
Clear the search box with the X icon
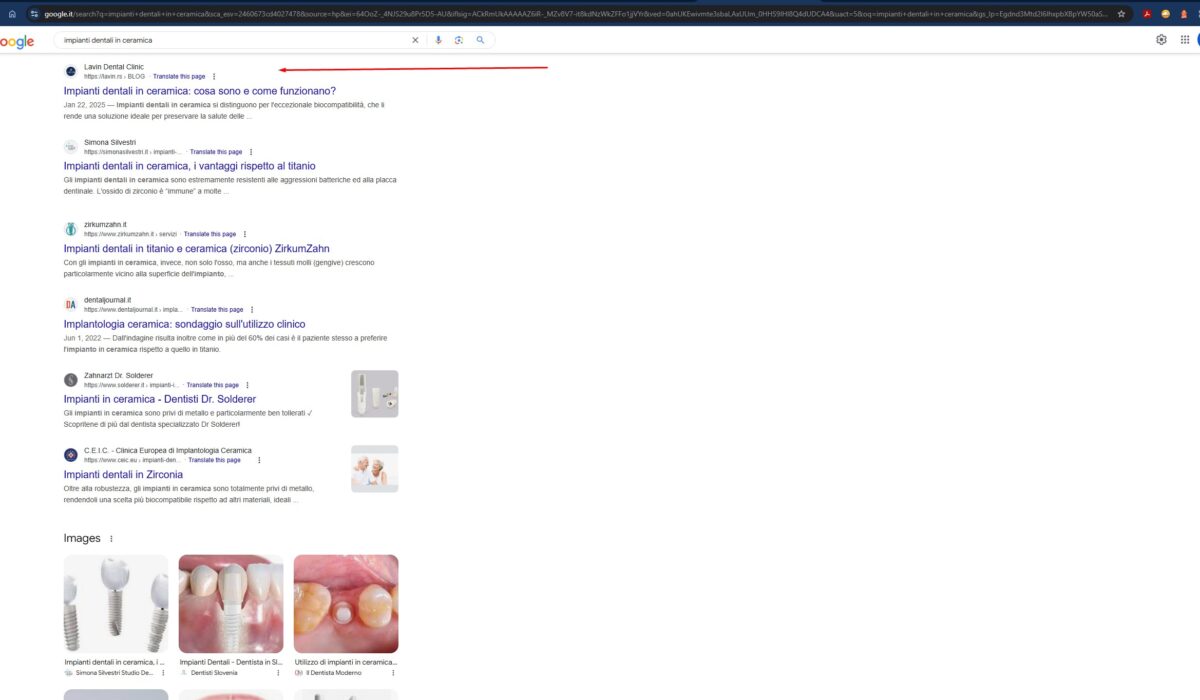[416, 40]
